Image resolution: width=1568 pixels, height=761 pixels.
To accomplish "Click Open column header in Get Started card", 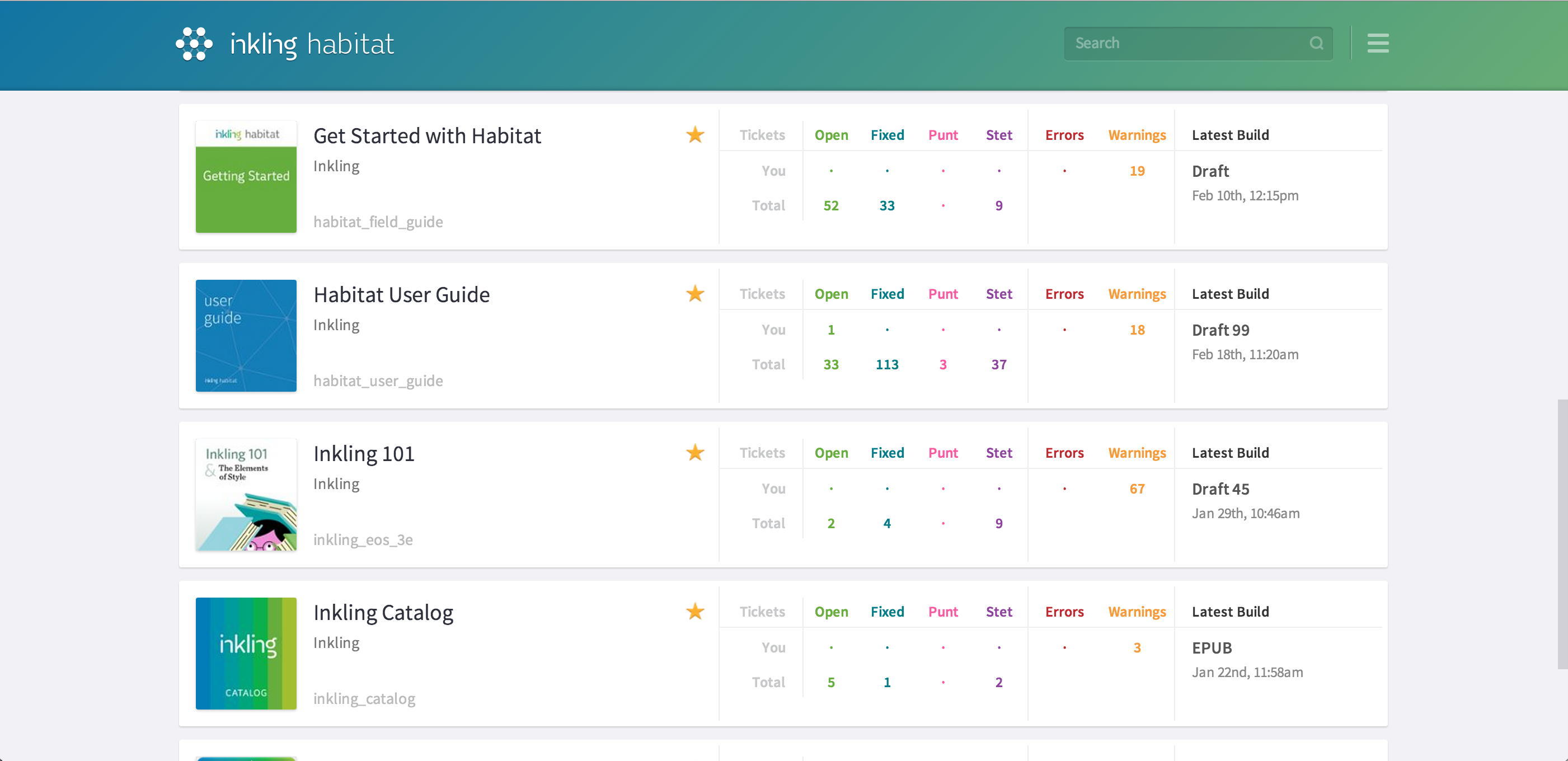I will tap(831, 135).
